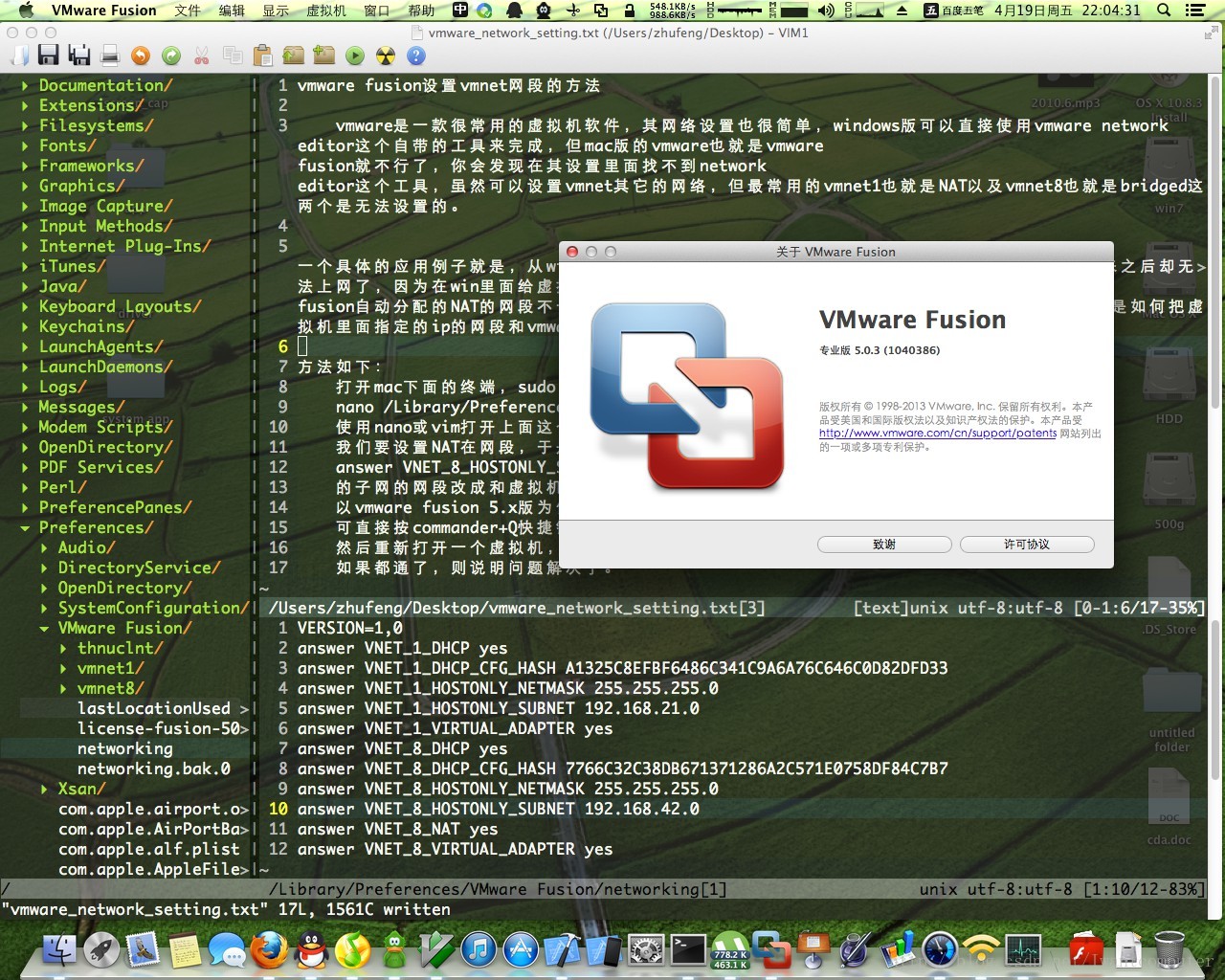Open the 显示 menu
The height and width of the screenshot is (980, 1225).
pos(276,11)
